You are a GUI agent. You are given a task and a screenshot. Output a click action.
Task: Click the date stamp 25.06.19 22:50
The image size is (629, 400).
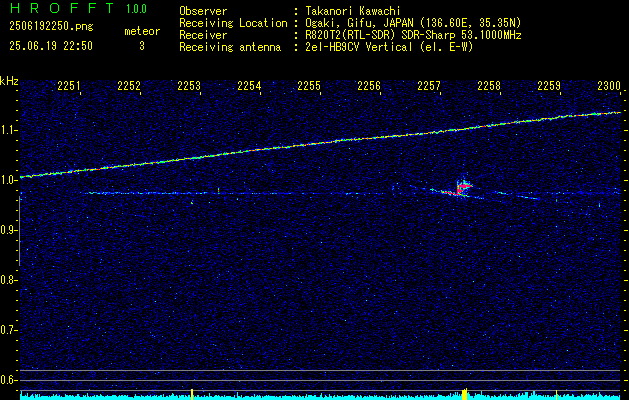[51, 46]
